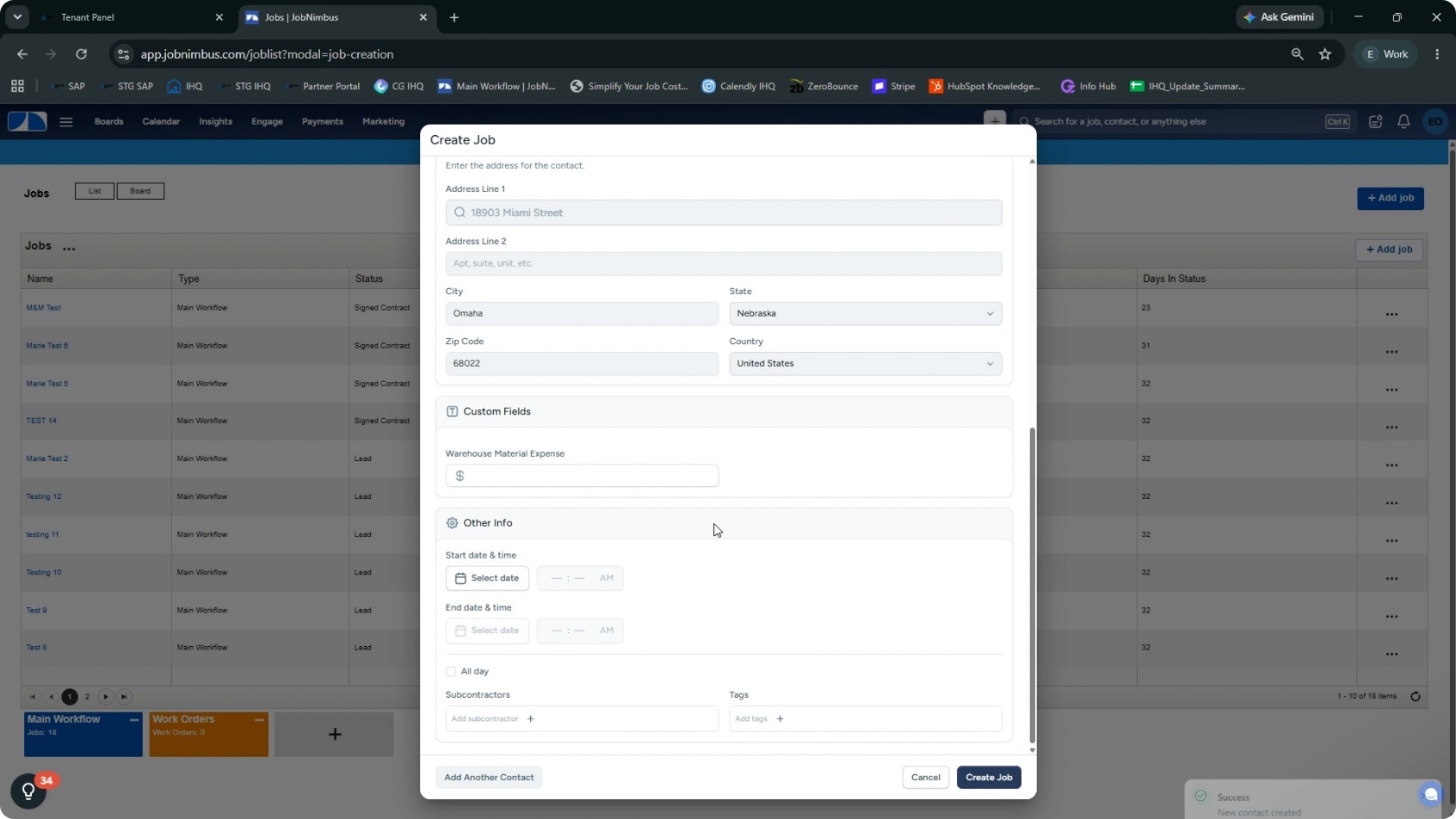Open the Start date Select date picker
Image resolution: width=1456 pixels, height=819 pixels.
pos(487,578)
